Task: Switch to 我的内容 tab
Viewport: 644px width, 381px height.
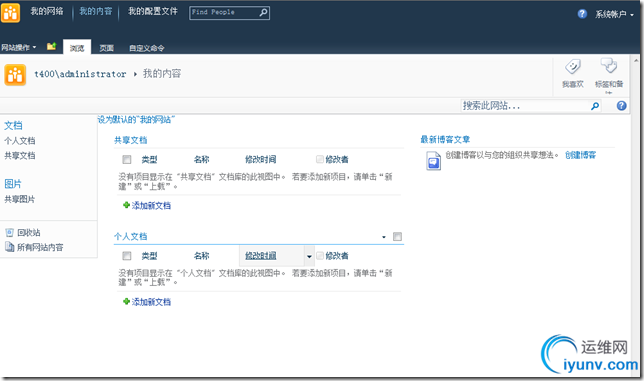Action: tap(96, 11)
